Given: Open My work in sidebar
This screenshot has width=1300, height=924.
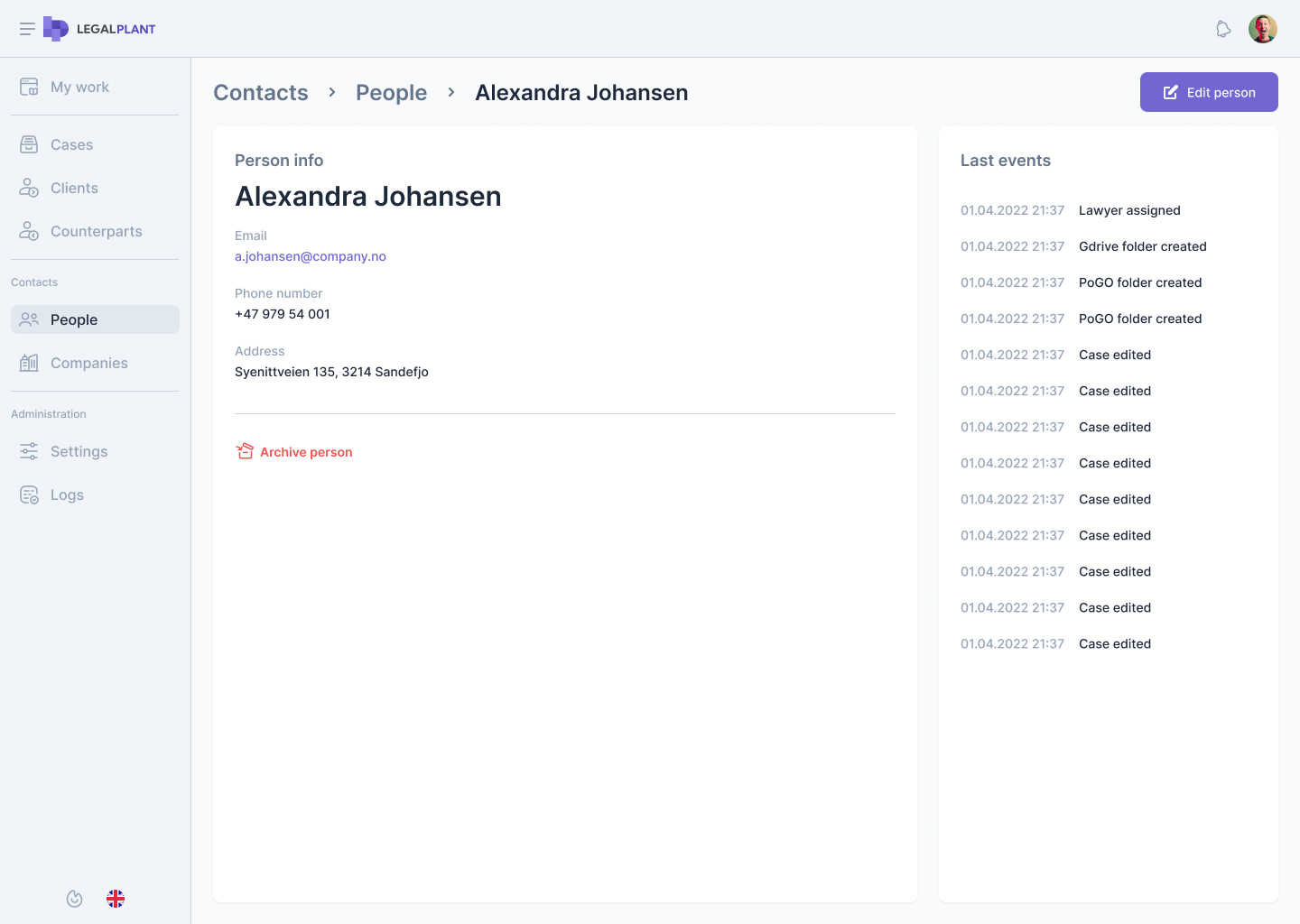Looking at the screenshot, I should (79, 88).
